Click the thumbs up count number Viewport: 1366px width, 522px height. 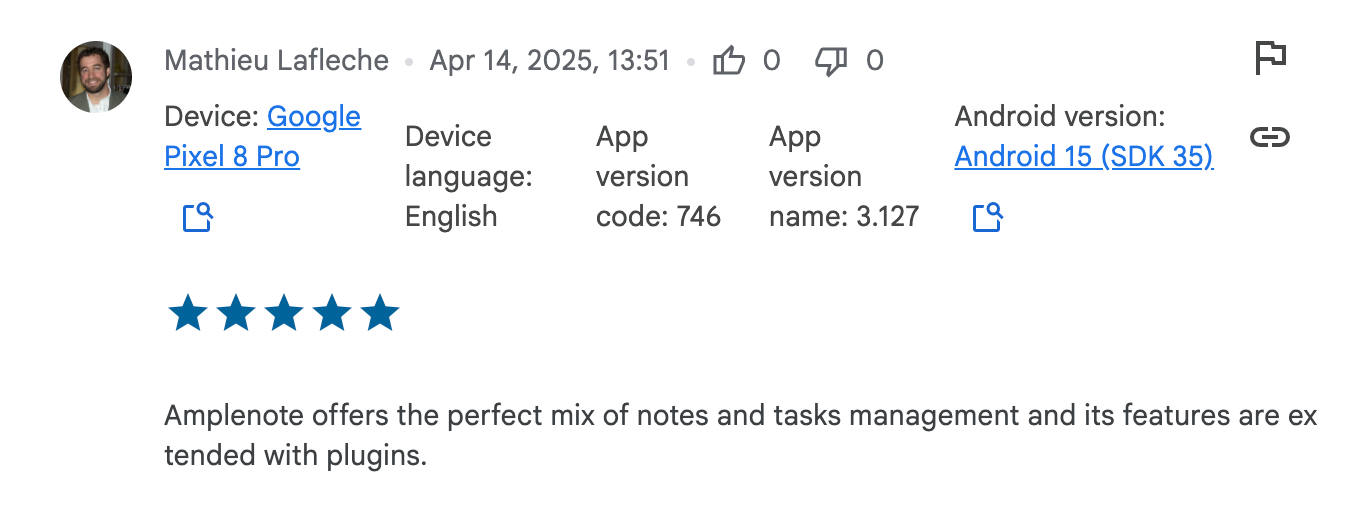point(771,61)
